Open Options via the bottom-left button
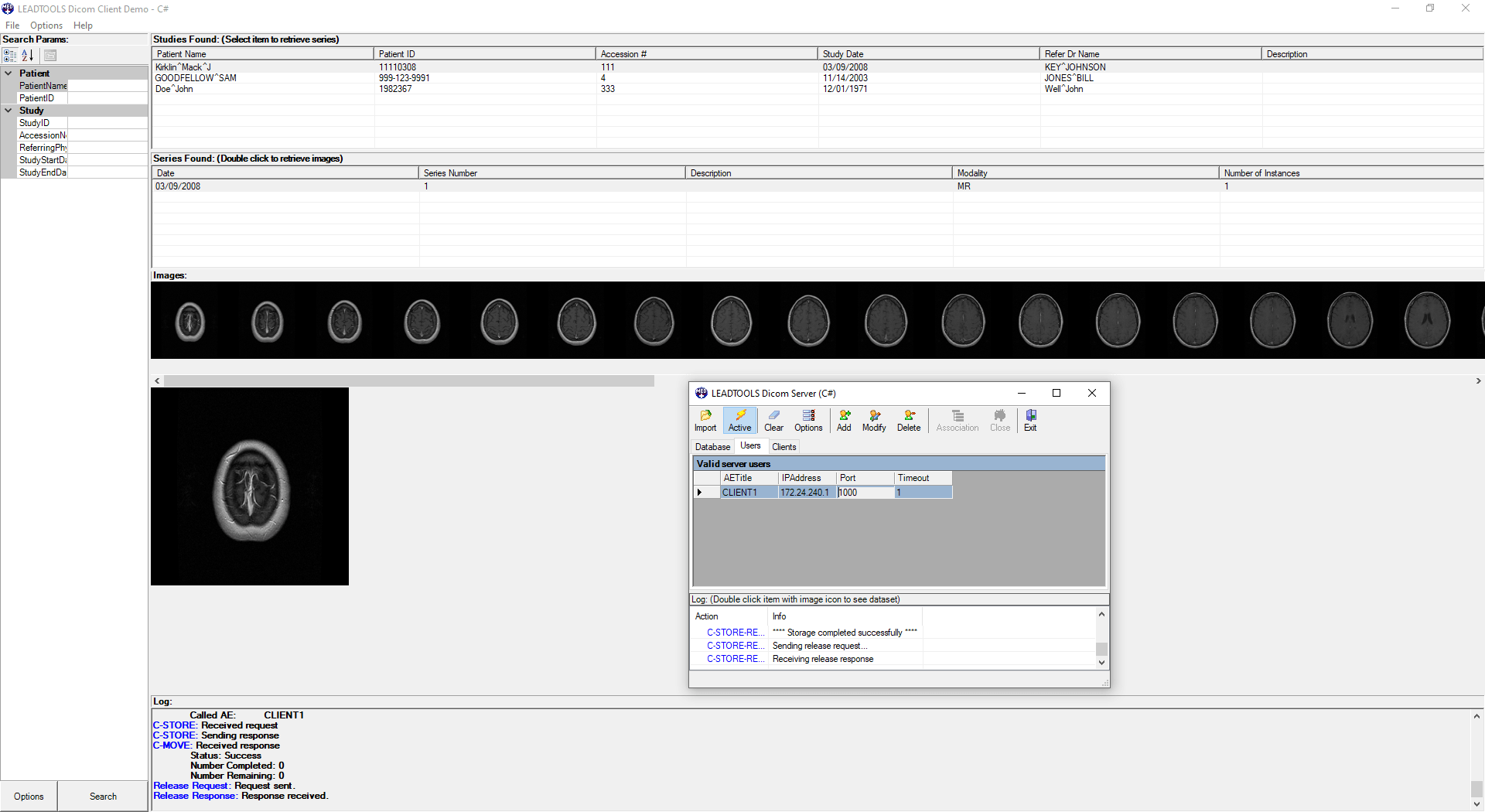 (x=28, y=796)
